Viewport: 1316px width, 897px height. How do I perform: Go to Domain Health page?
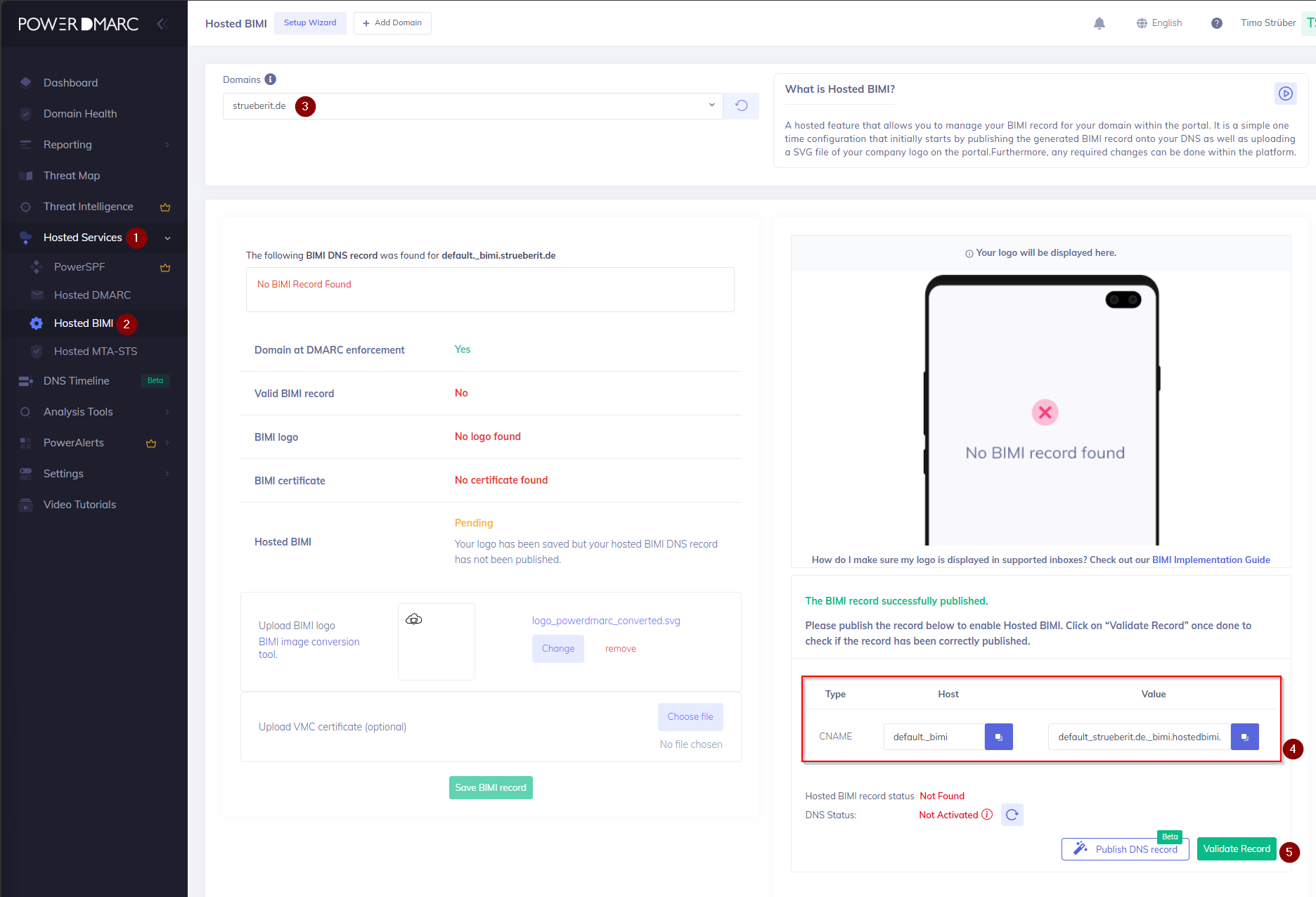click(80, 114)
